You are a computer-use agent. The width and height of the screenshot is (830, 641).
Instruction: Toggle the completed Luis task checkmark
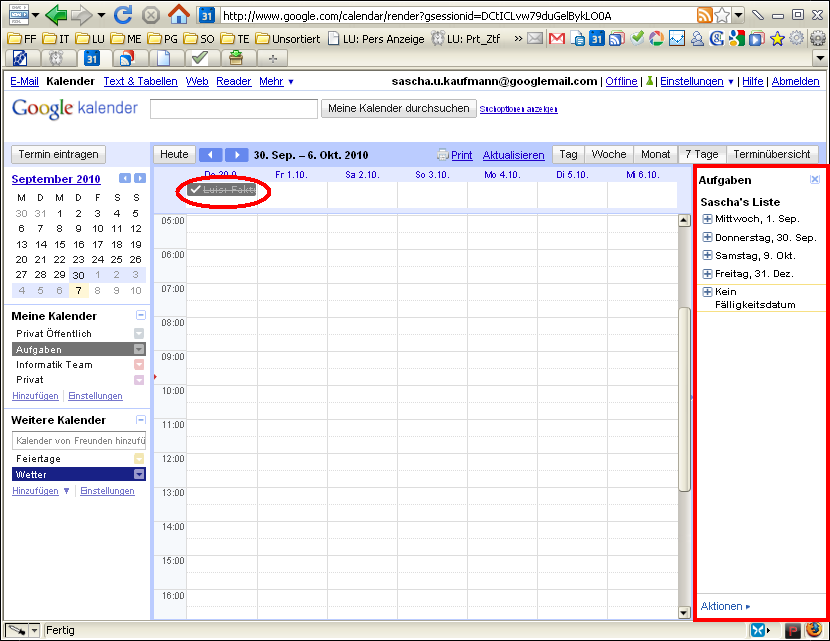[195, 189]
